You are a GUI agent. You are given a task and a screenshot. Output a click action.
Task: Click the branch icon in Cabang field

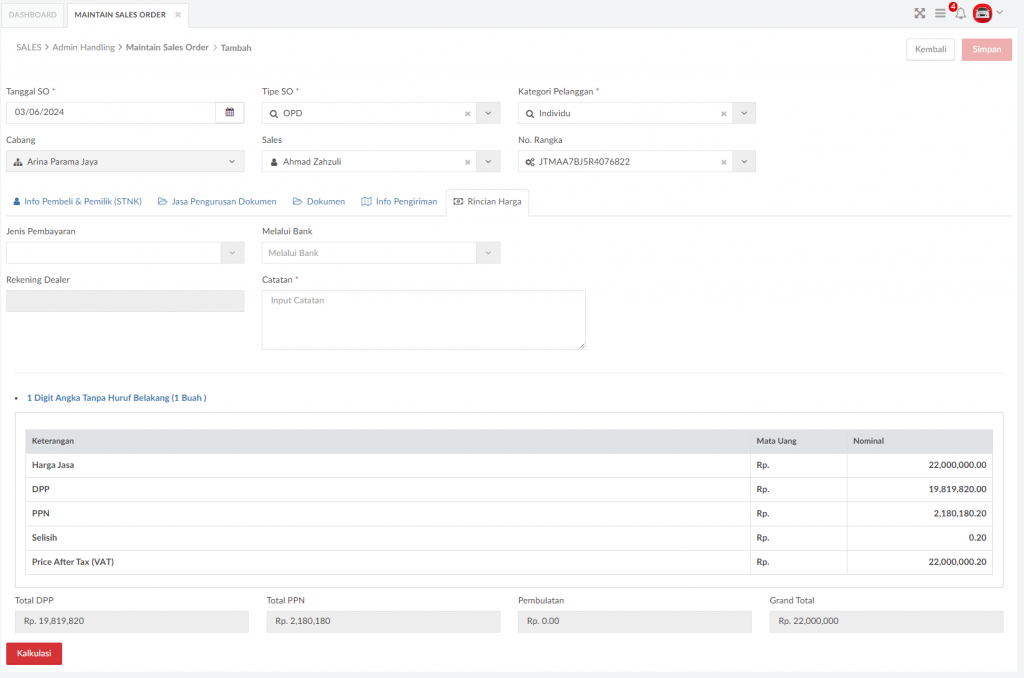[x=18, y=162]
